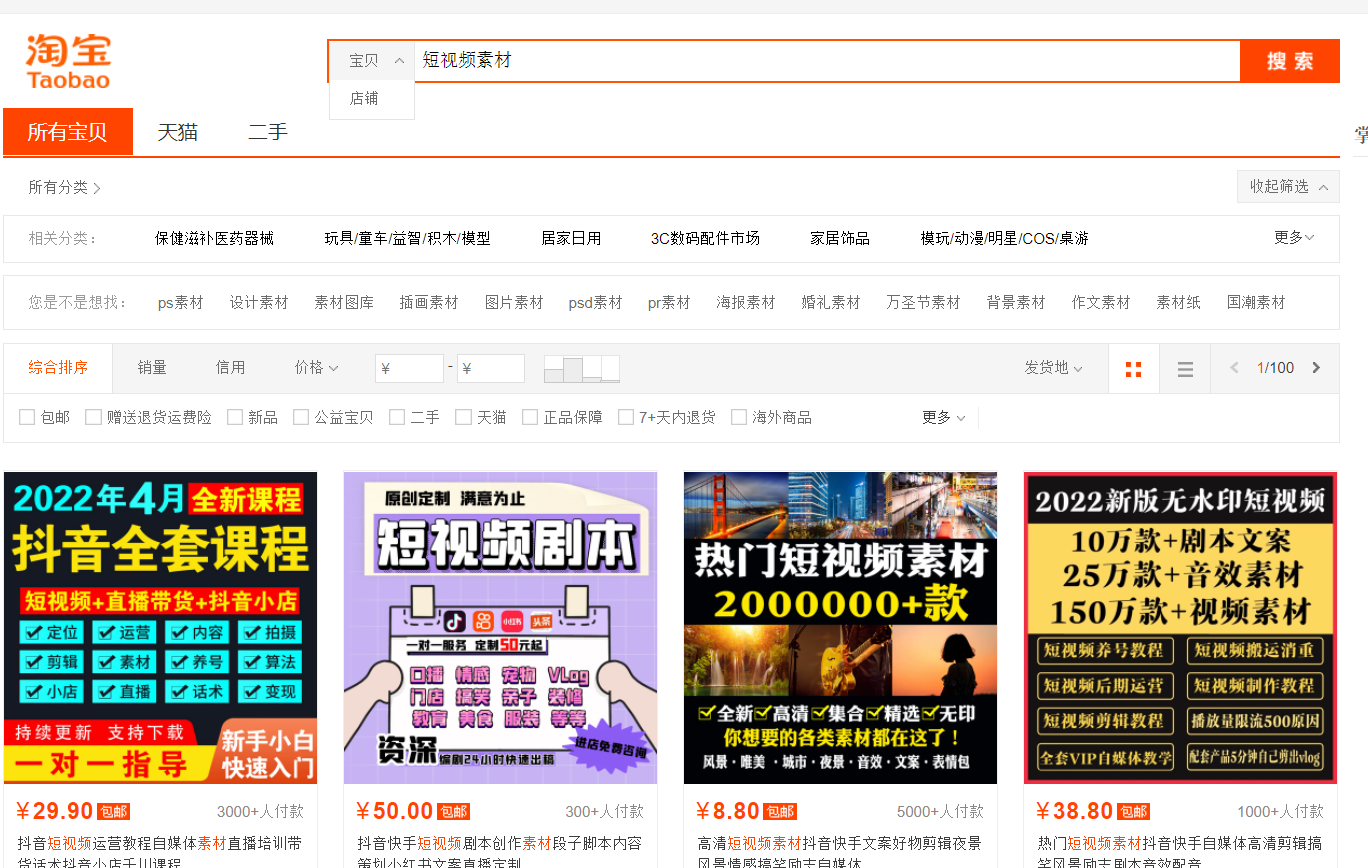Go to next results page arrow
The height and width of the screenshot is (868, 1368).
click(1316, 368)
